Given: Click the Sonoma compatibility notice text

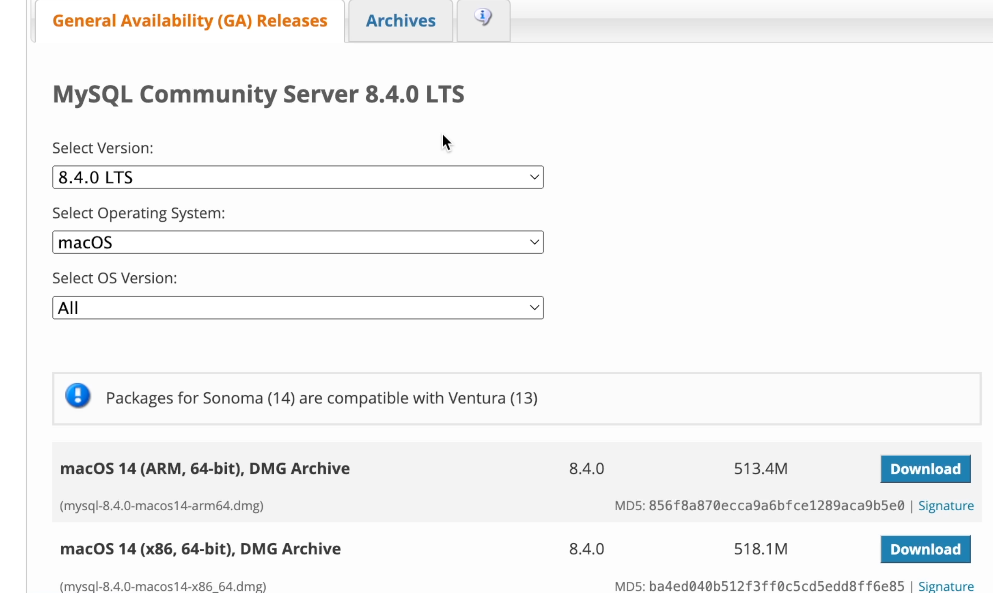Looking at the screenshot, I should click(x=322, y=398).
